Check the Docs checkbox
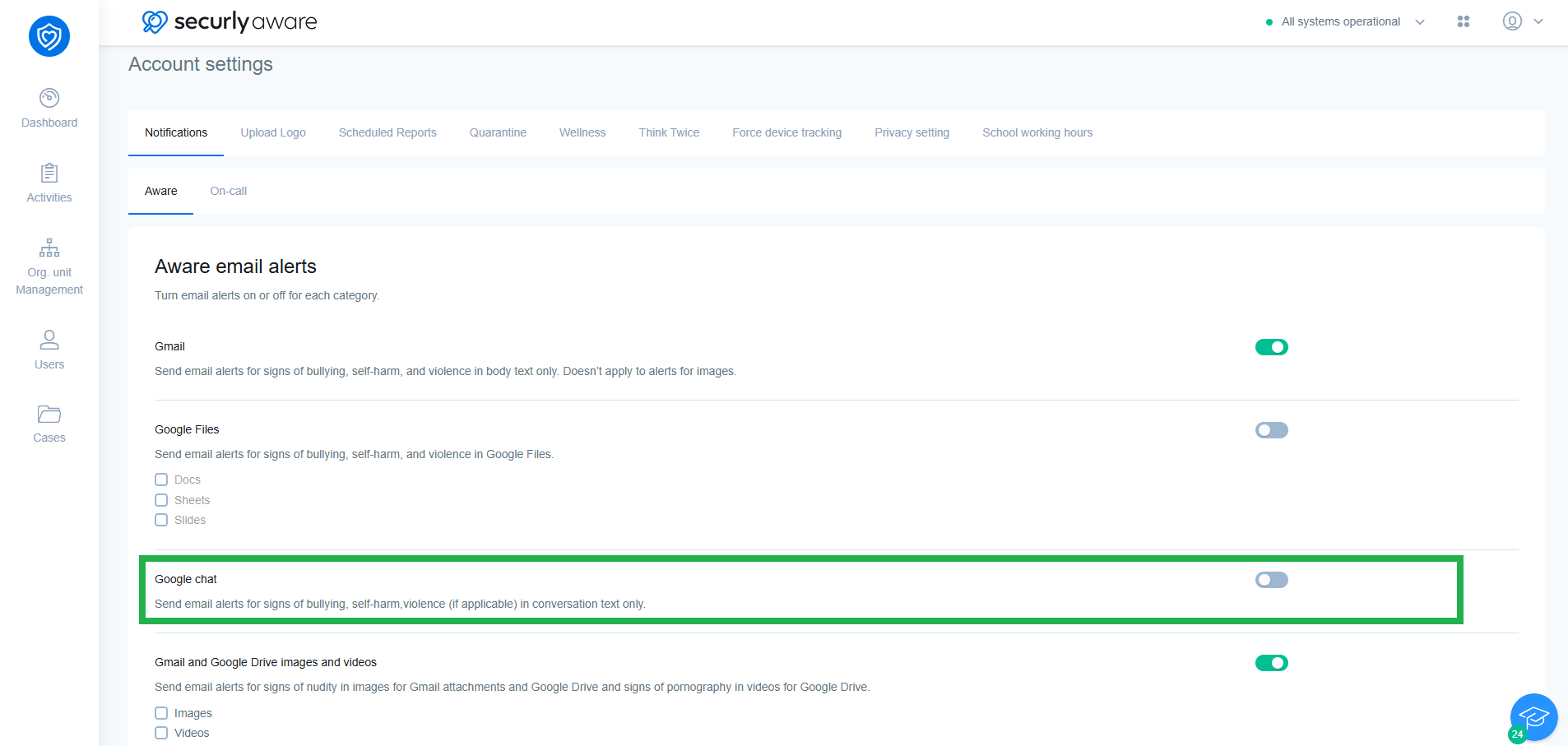The height and width of the screenshot is (746, 1568). 161,480
